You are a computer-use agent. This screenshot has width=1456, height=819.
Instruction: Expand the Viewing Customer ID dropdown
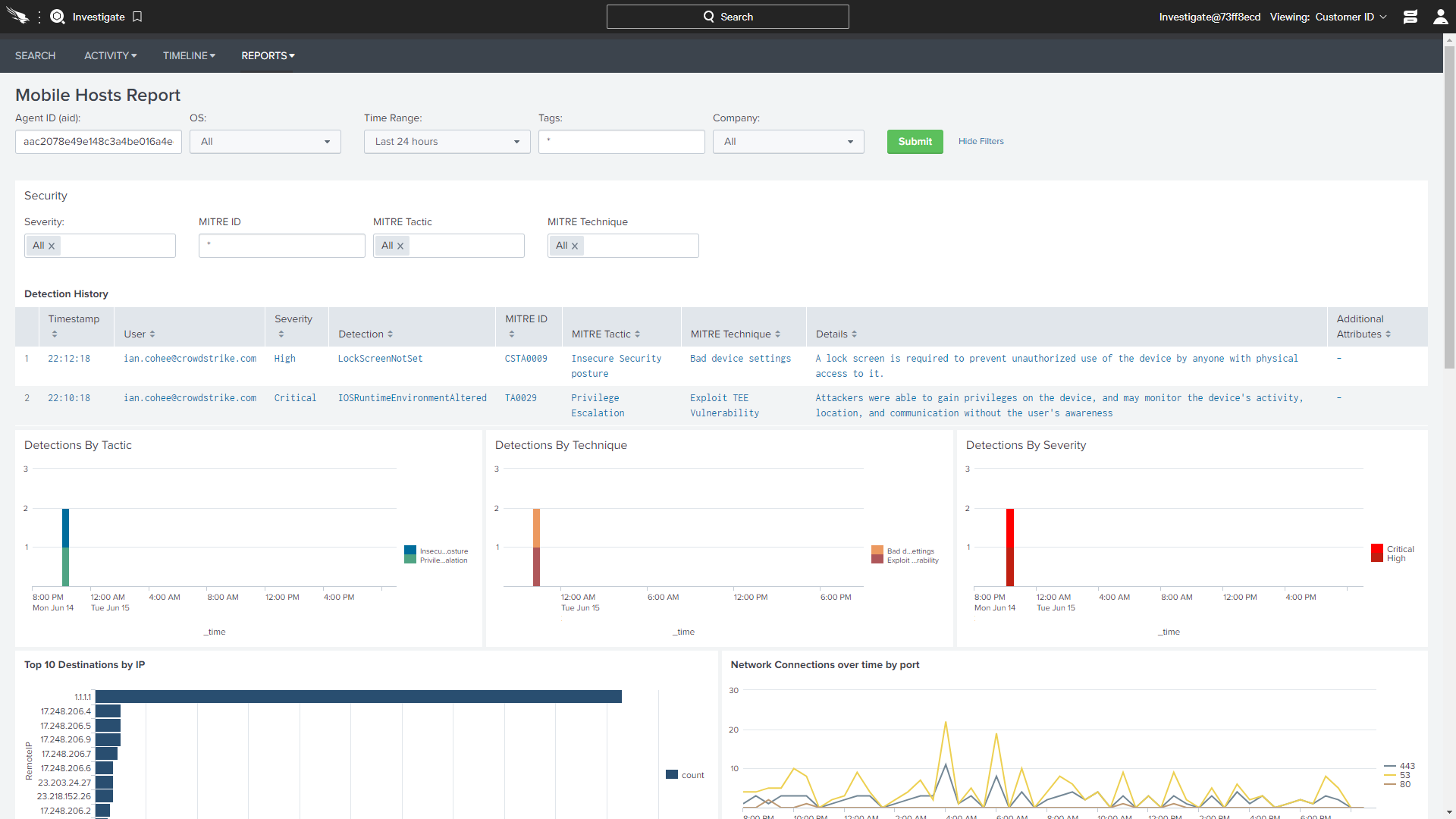(x=1351, y=17)
